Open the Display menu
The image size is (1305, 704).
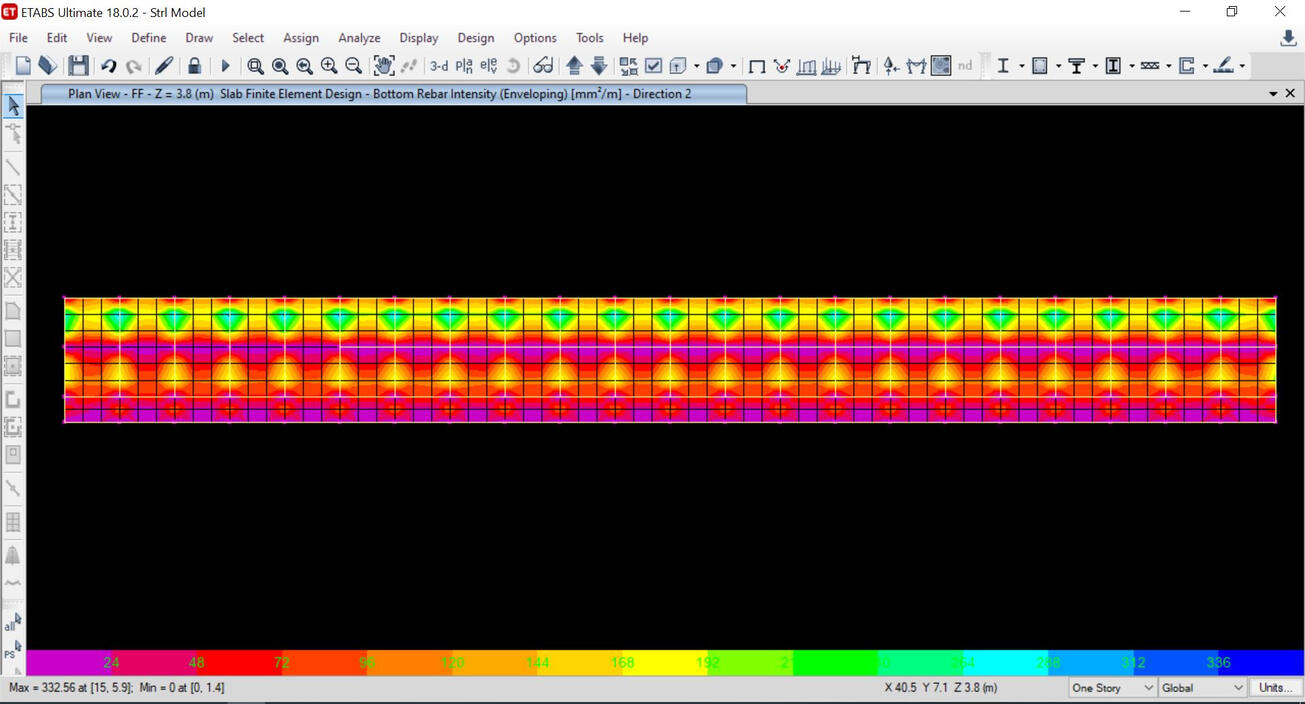click(x=418, y=38)
